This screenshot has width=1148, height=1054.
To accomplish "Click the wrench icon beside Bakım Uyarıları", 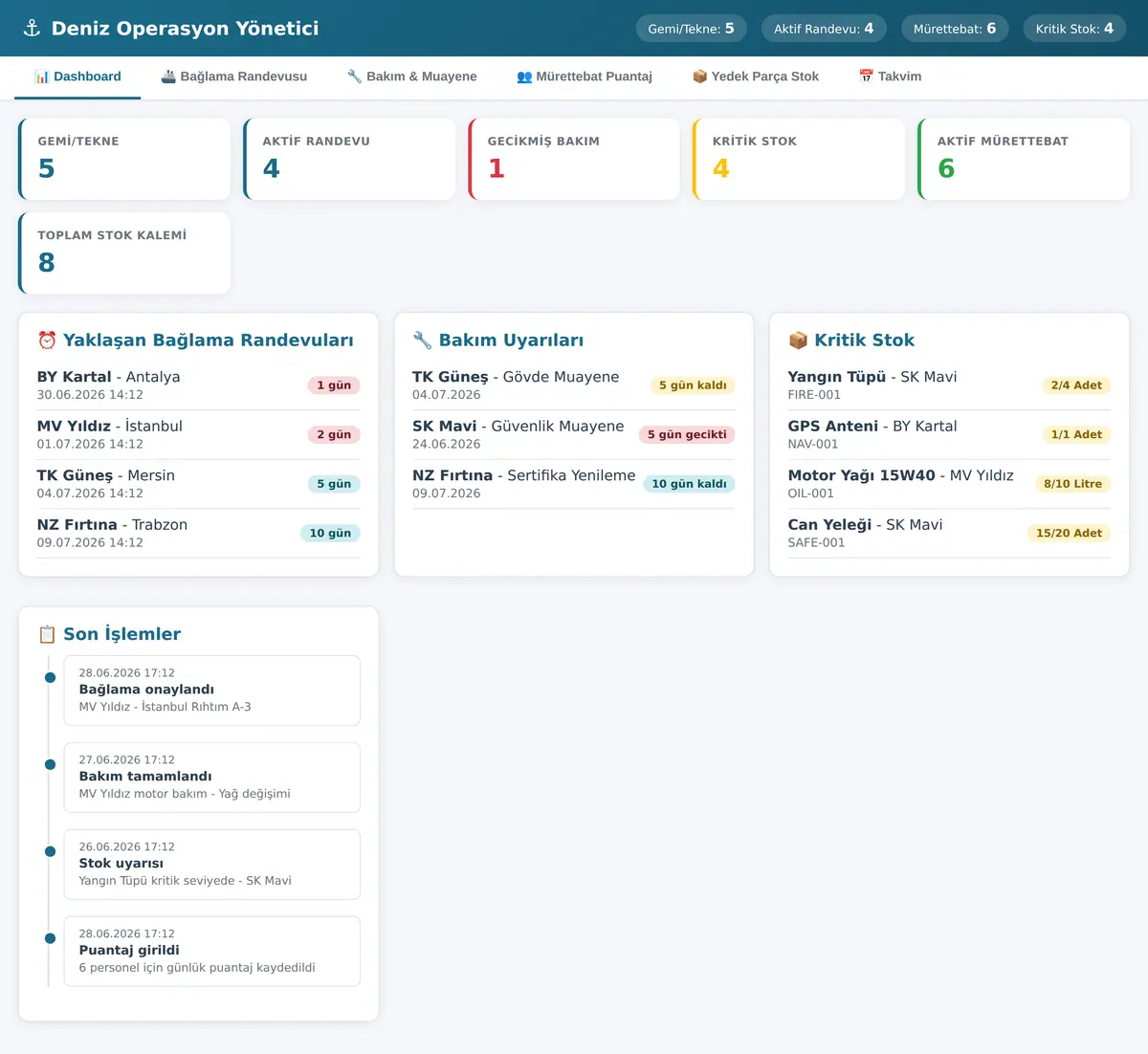I will [x=422, y=340].
